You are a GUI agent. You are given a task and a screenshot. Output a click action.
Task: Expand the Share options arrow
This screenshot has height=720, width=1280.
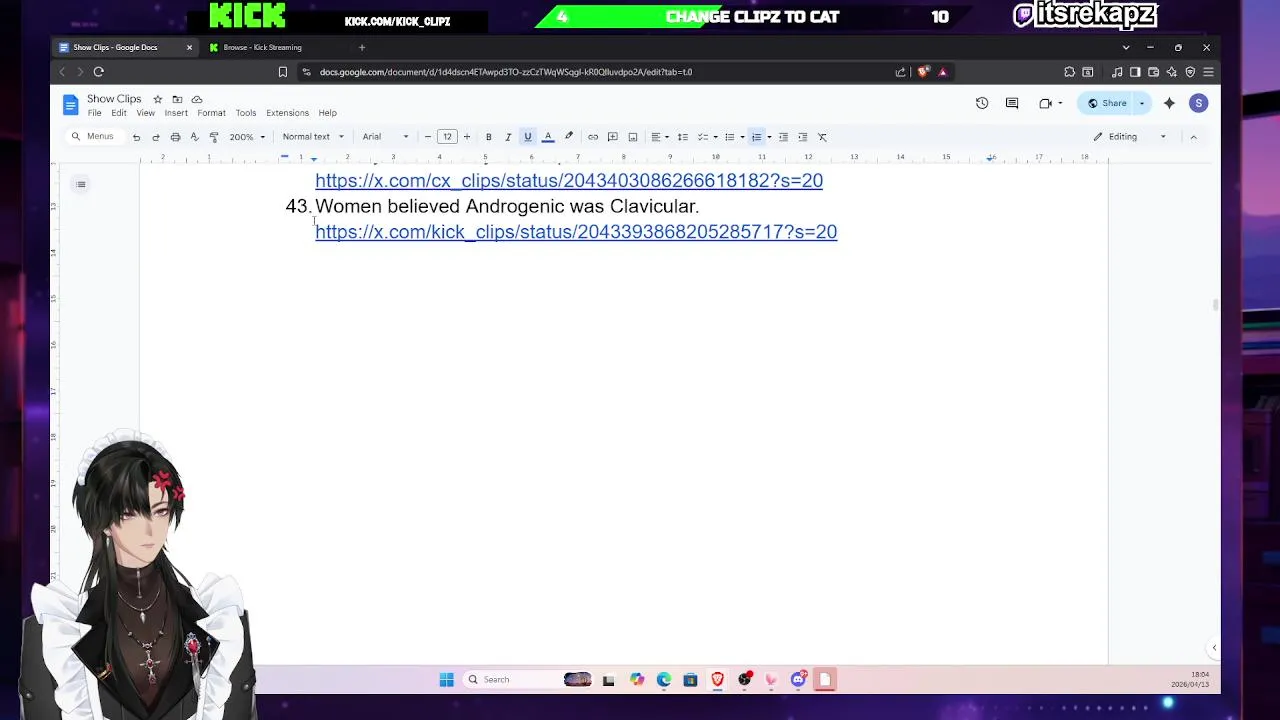1142,103
